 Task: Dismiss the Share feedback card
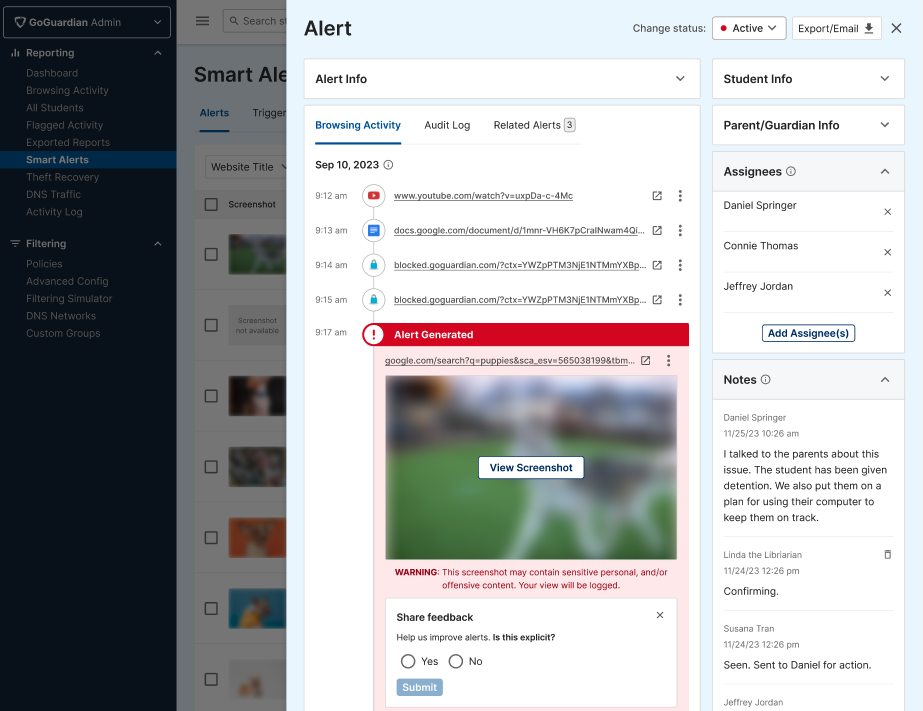tap(659, 615)
